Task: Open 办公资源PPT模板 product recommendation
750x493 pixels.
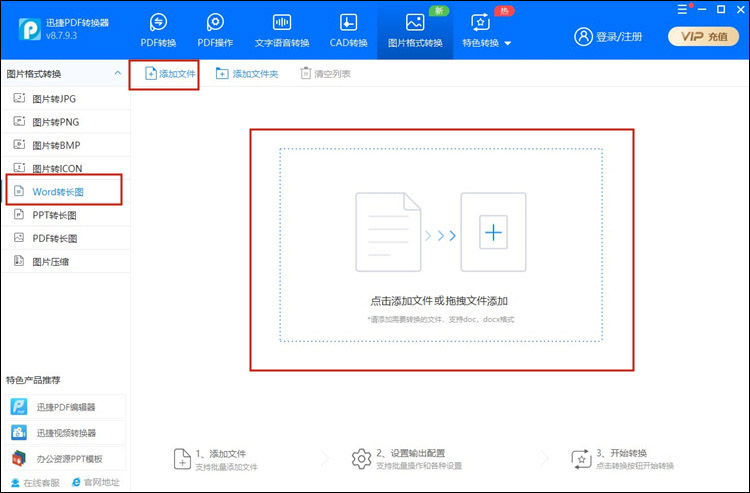Action: pos(66,459)
